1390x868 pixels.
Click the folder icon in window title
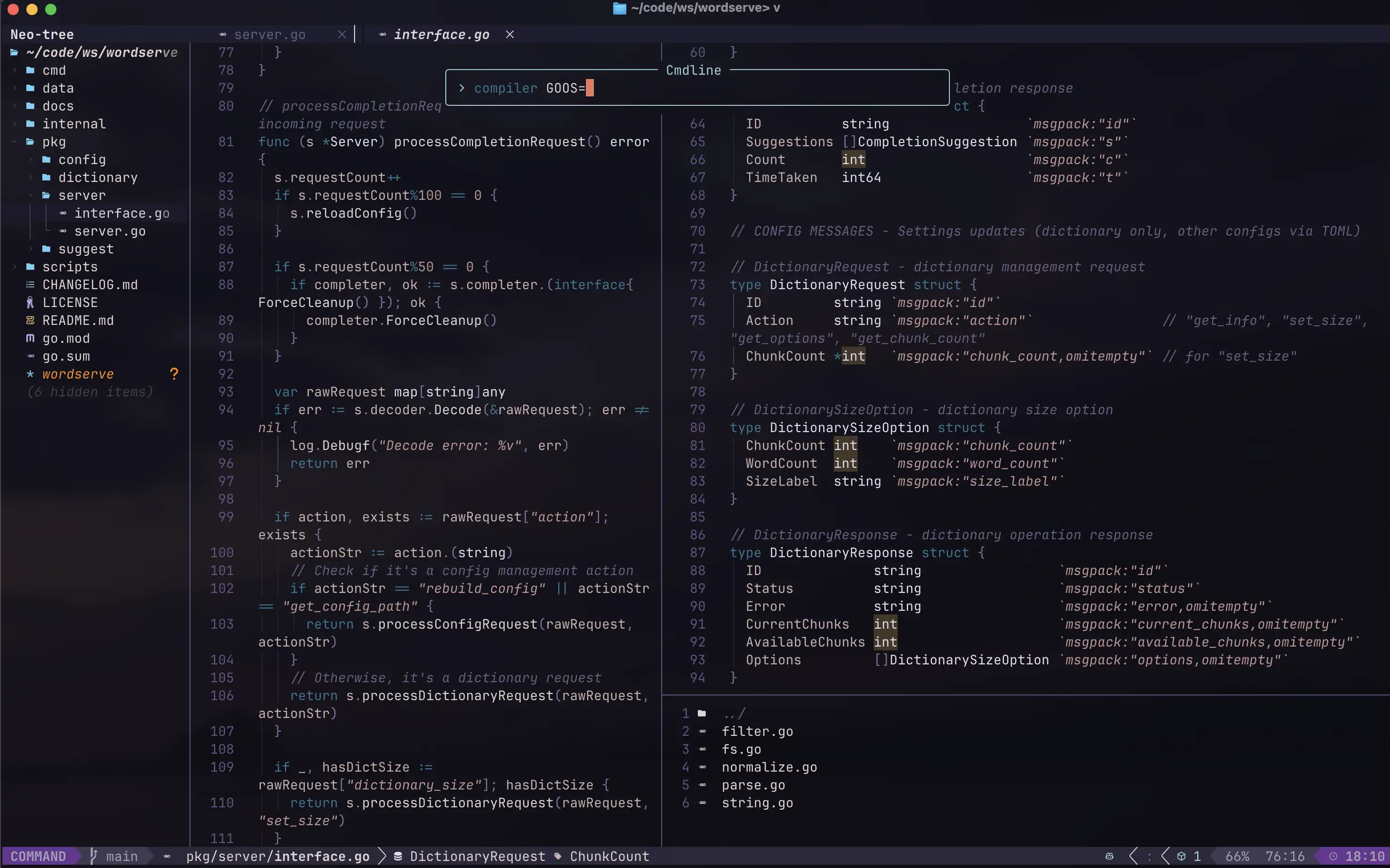pyautogui.click(x=619, y=8)
